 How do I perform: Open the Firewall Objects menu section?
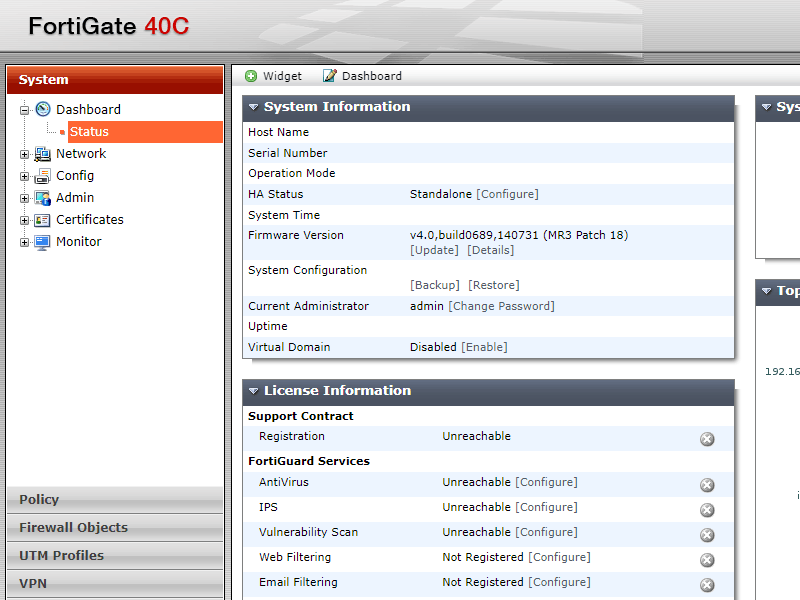tap(115, 528)
